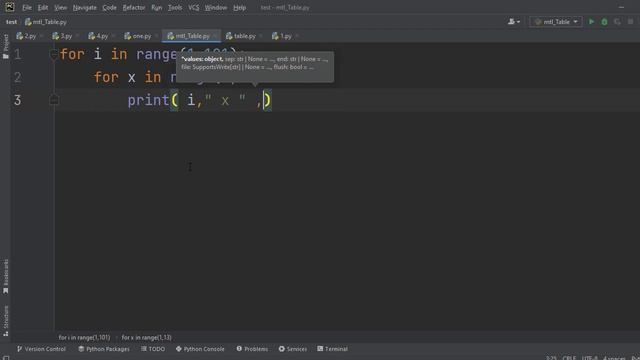Run the mtl_Table configuration
The image size is (640, 360).
click(591, 22)
